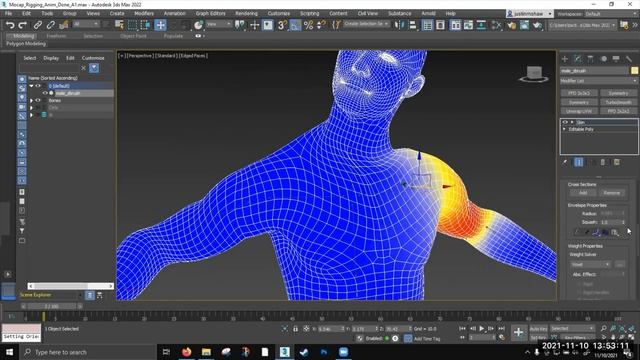This screenshot has height=360, width=640.
Task: Open the Material Editor teapot icon
Action: 497,25
